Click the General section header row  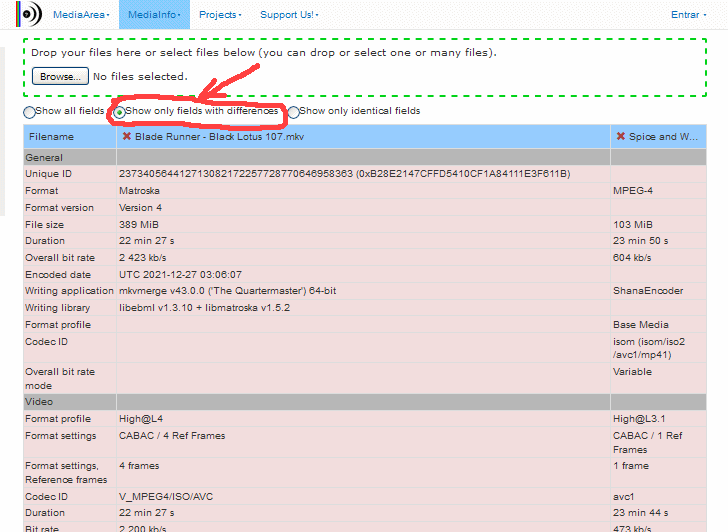(x=365, y=157)
